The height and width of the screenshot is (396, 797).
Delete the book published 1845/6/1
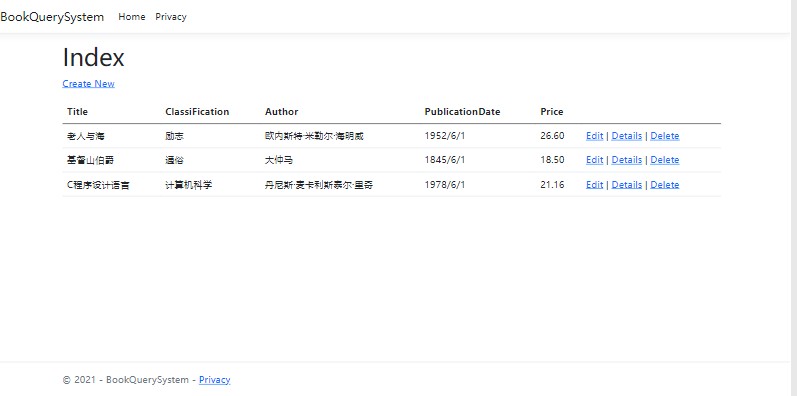click(664, 160)
